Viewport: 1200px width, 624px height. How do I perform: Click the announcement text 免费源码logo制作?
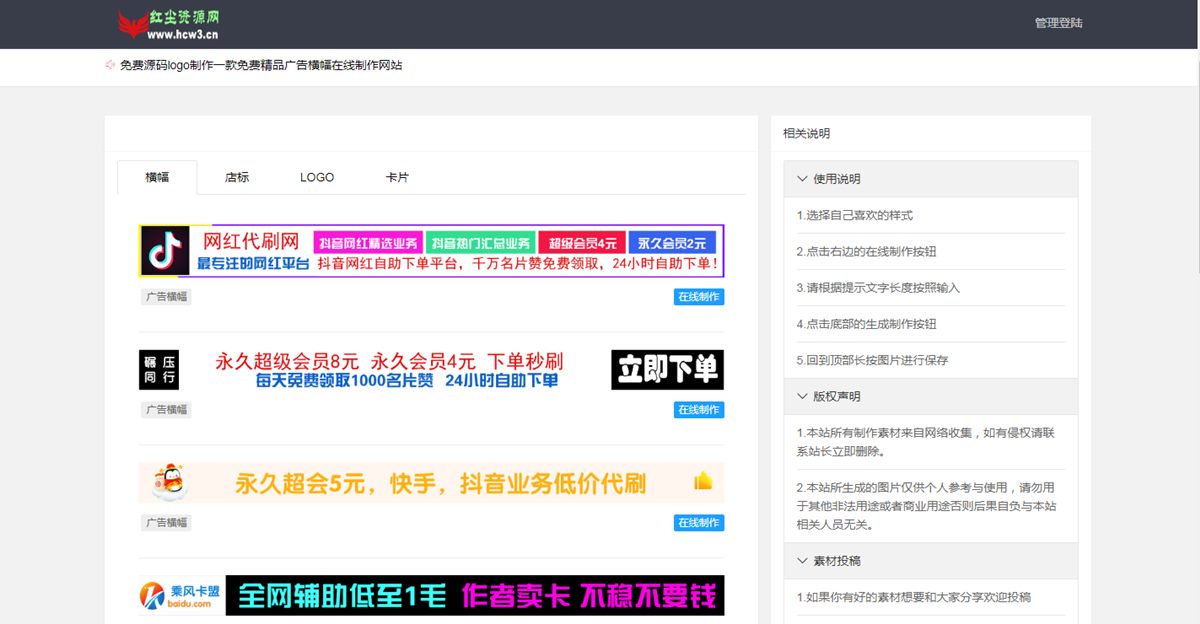[261, 65]
